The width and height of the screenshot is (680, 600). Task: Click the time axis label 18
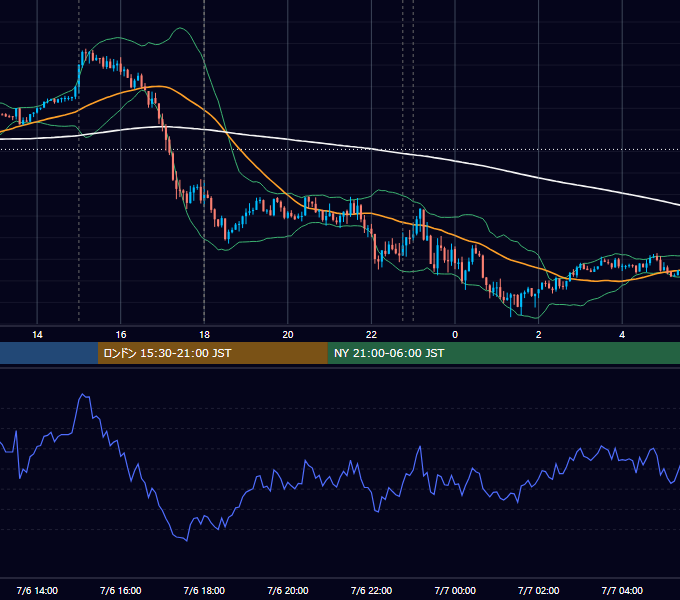click(204, 335)
